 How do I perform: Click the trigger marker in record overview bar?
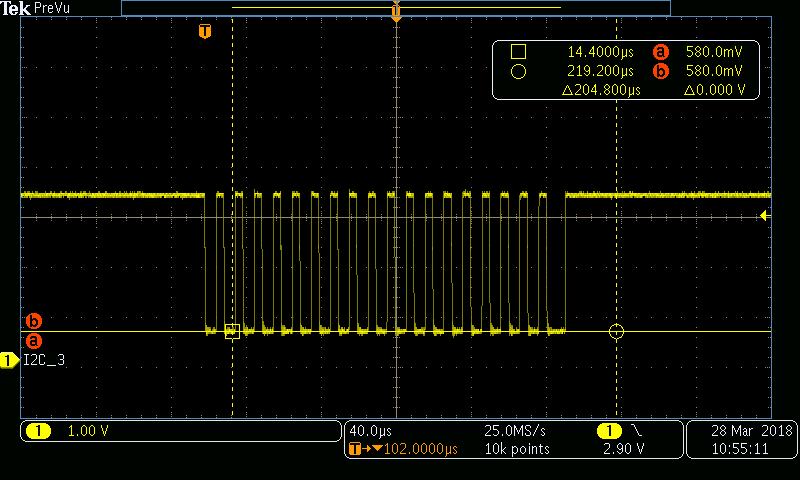pyautogui.click(x=396, y=11)
